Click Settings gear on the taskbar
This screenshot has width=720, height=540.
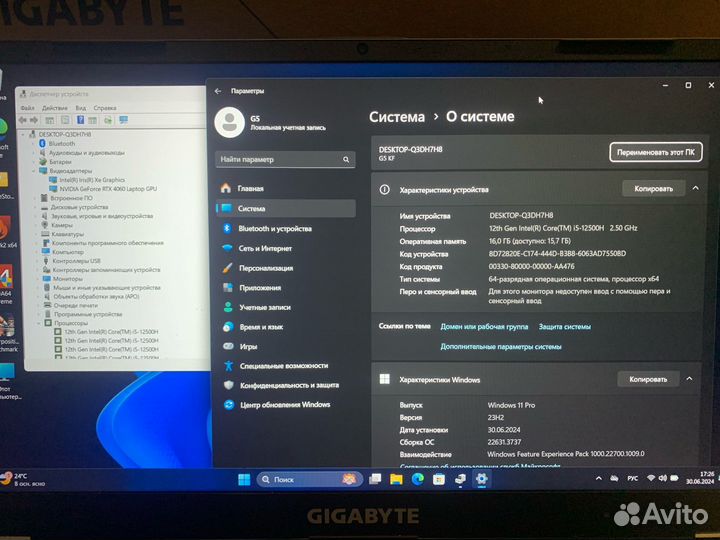(481, 479)
